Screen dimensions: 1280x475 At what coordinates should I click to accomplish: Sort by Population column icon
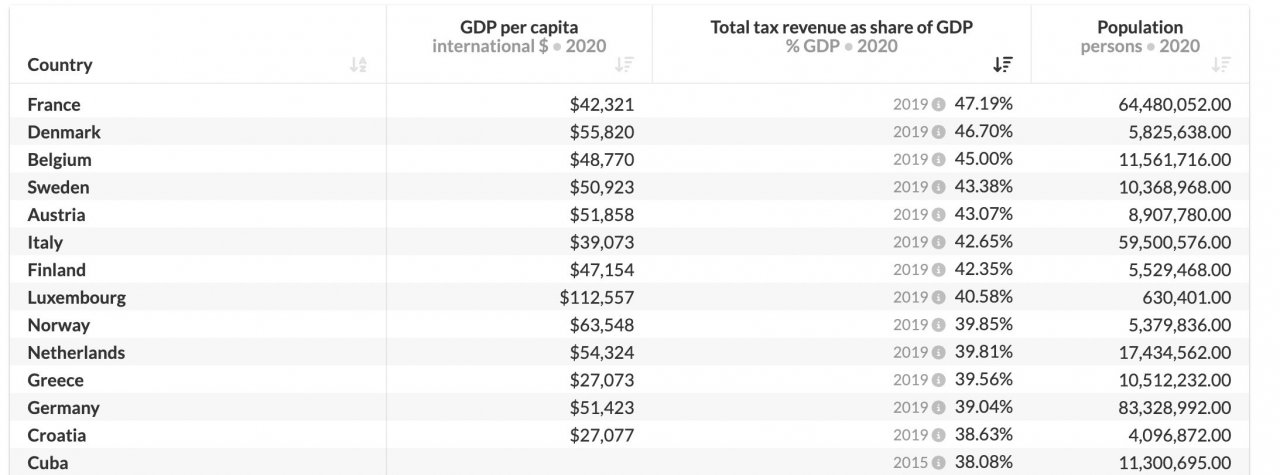1221,65
